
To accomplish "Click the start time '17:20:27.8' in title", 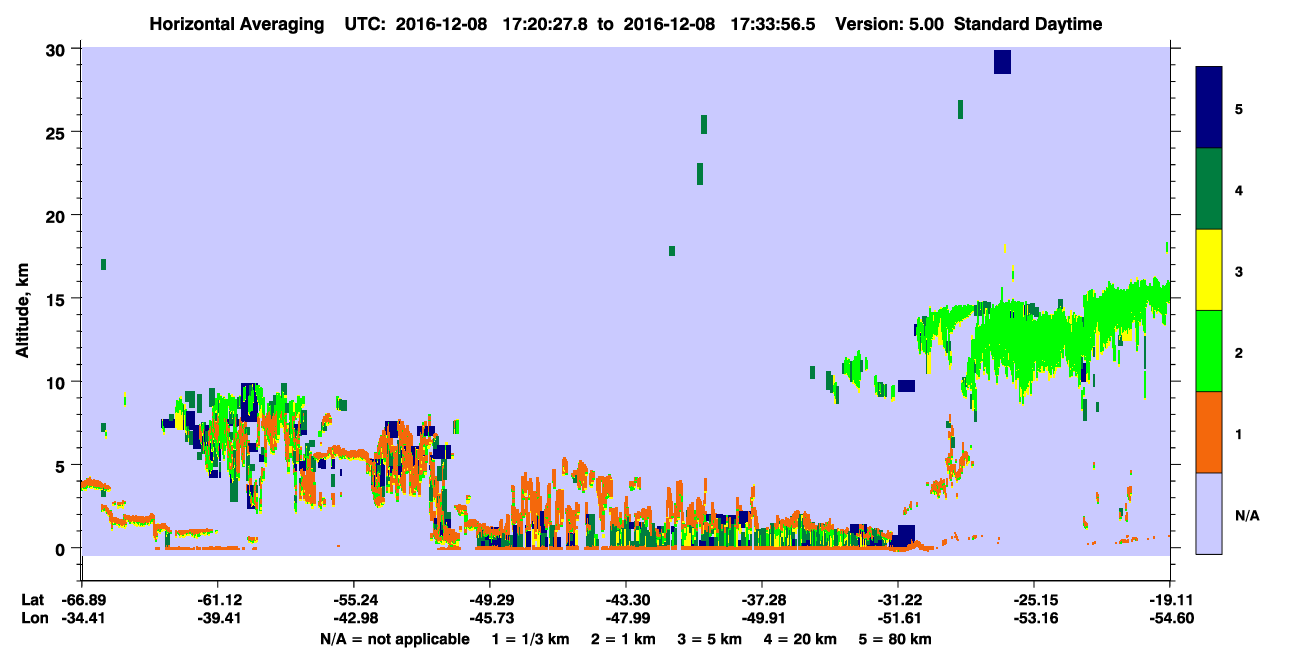I will [x=545, y=24].
